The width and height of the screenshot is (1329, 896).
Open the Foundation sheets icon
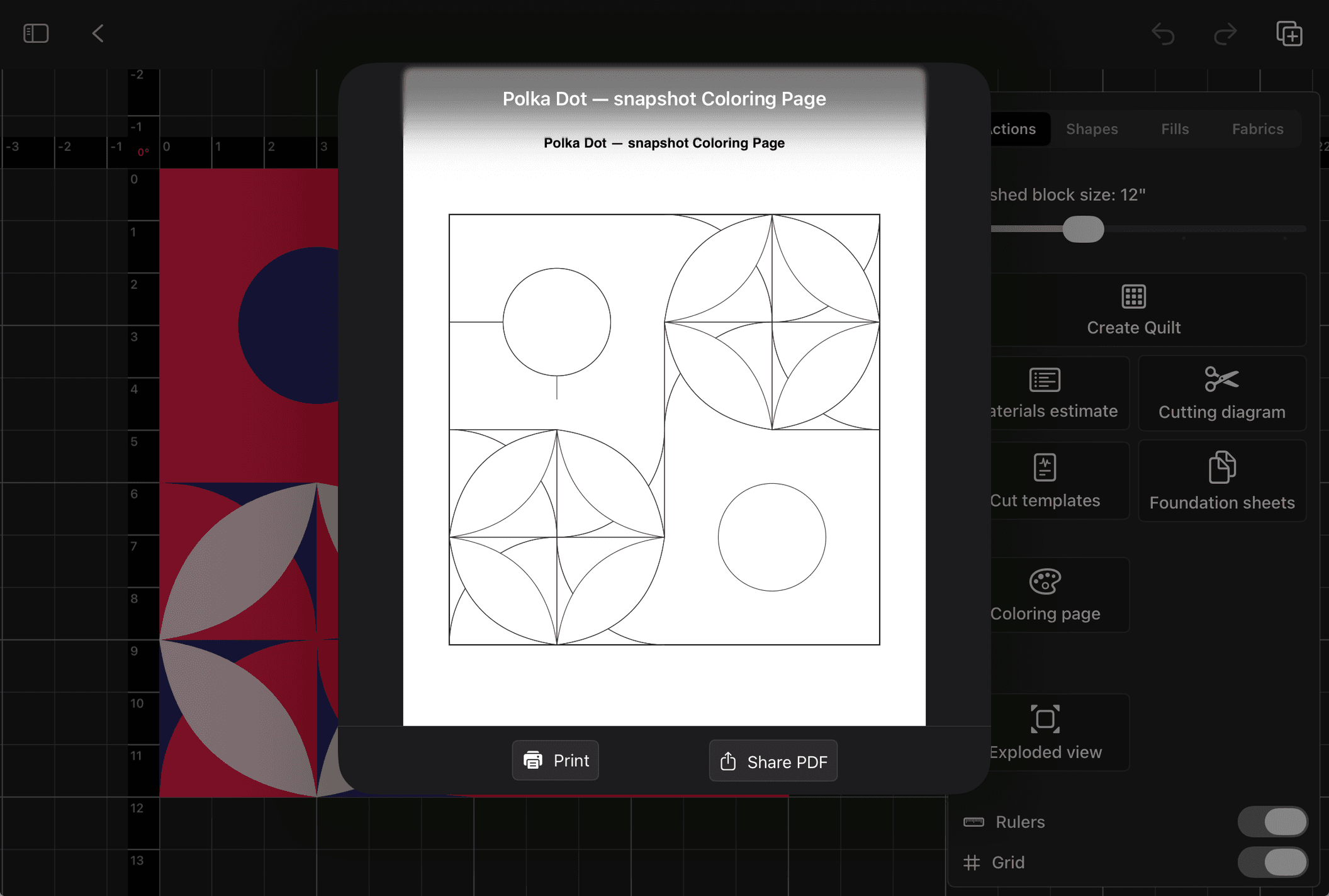coord(1222,467)
